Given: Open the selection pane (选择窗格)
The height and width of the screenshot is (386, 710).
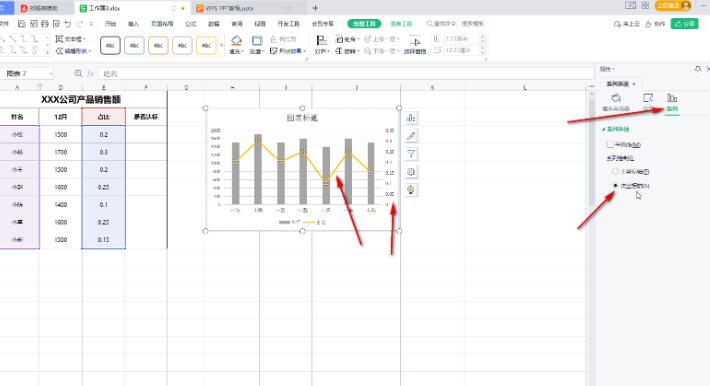Looking at the screenshot, I should click(x=415, y=45).
